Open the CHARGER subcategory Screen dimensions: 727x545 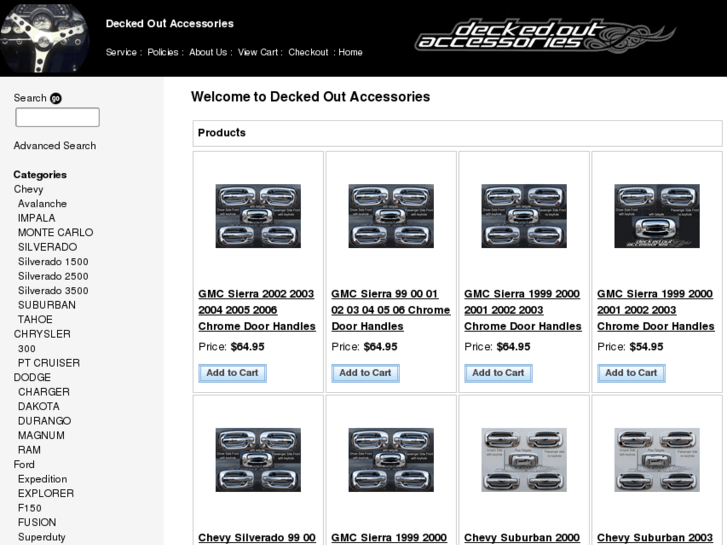[44, 392]
